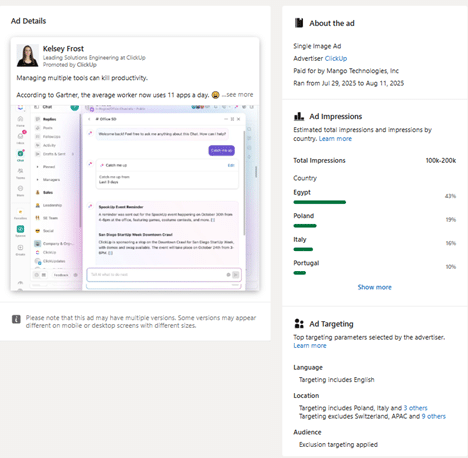Open Learn more under Ad Targeting
This screenshot has width=468, height=458.
point(310,346)
